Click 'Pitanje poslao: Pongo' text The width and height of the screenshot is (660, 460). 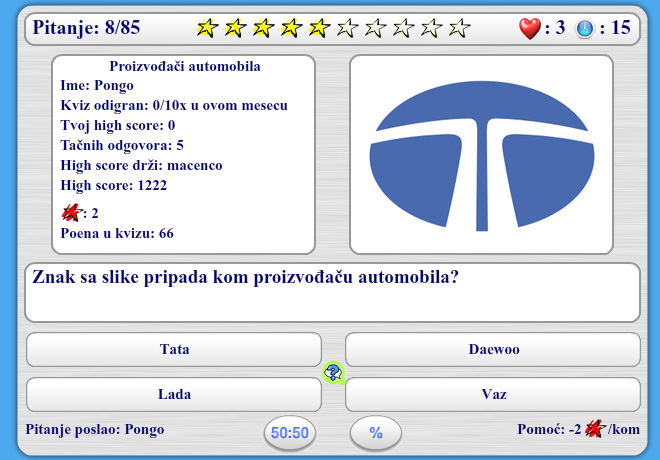point(95,429)
